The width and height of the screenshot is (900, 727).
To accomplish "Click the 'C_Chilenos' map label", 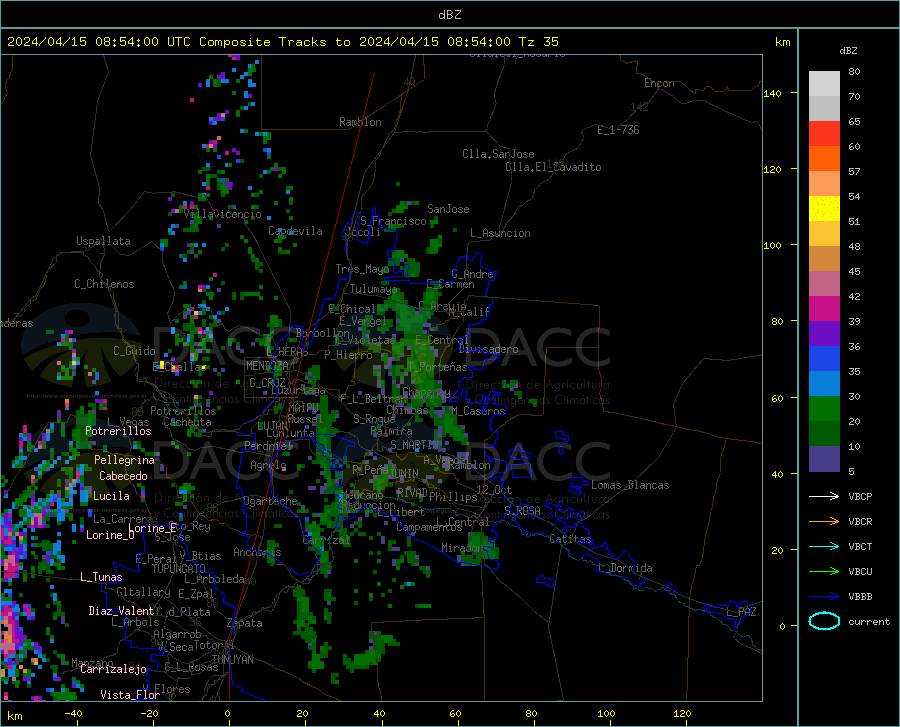I will click(x=104, y=284).
